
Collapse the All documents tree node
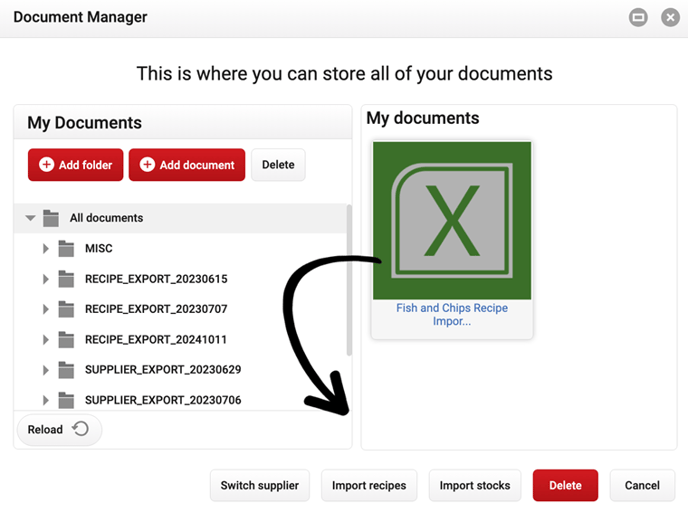30,218
